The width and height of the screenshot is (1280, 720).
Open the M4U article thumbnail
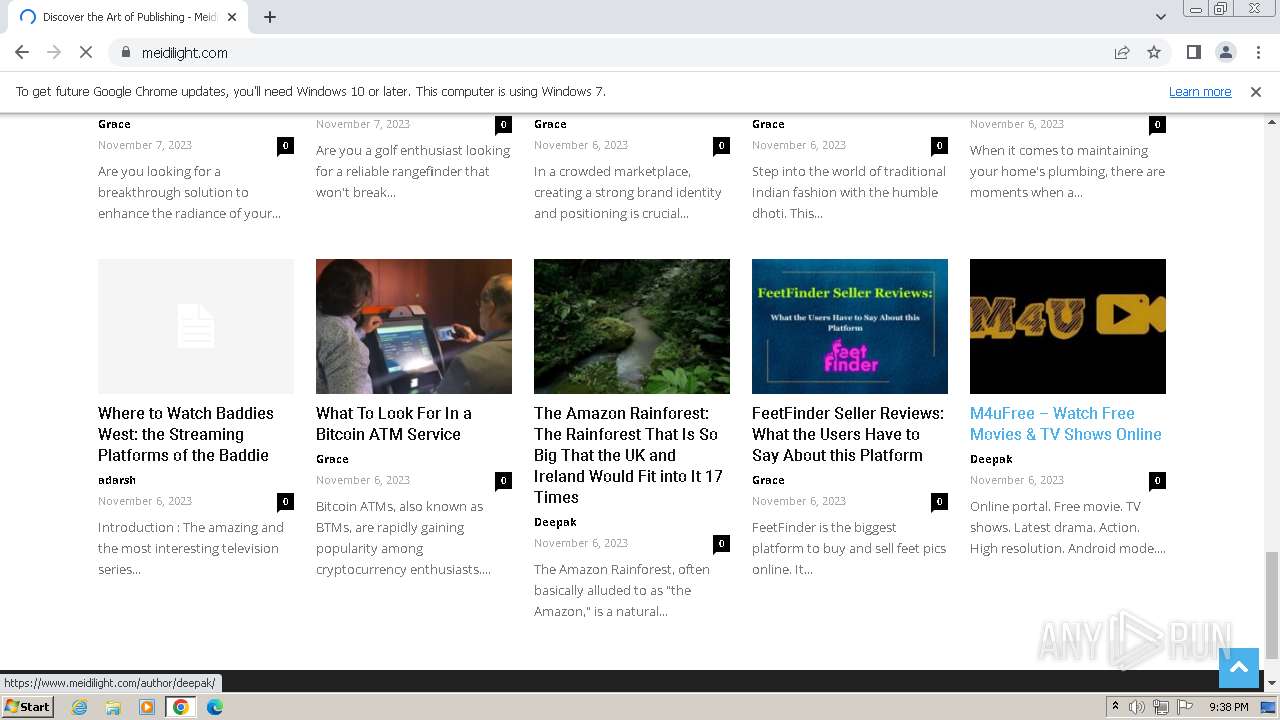(x=1068, y=326)
